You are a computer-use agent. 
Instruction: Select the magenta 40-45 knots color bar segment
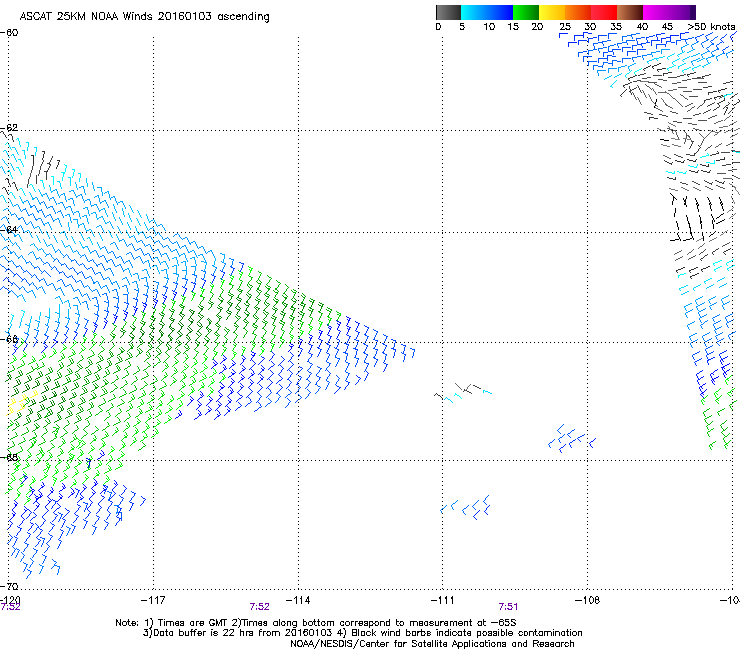[656, 12]
